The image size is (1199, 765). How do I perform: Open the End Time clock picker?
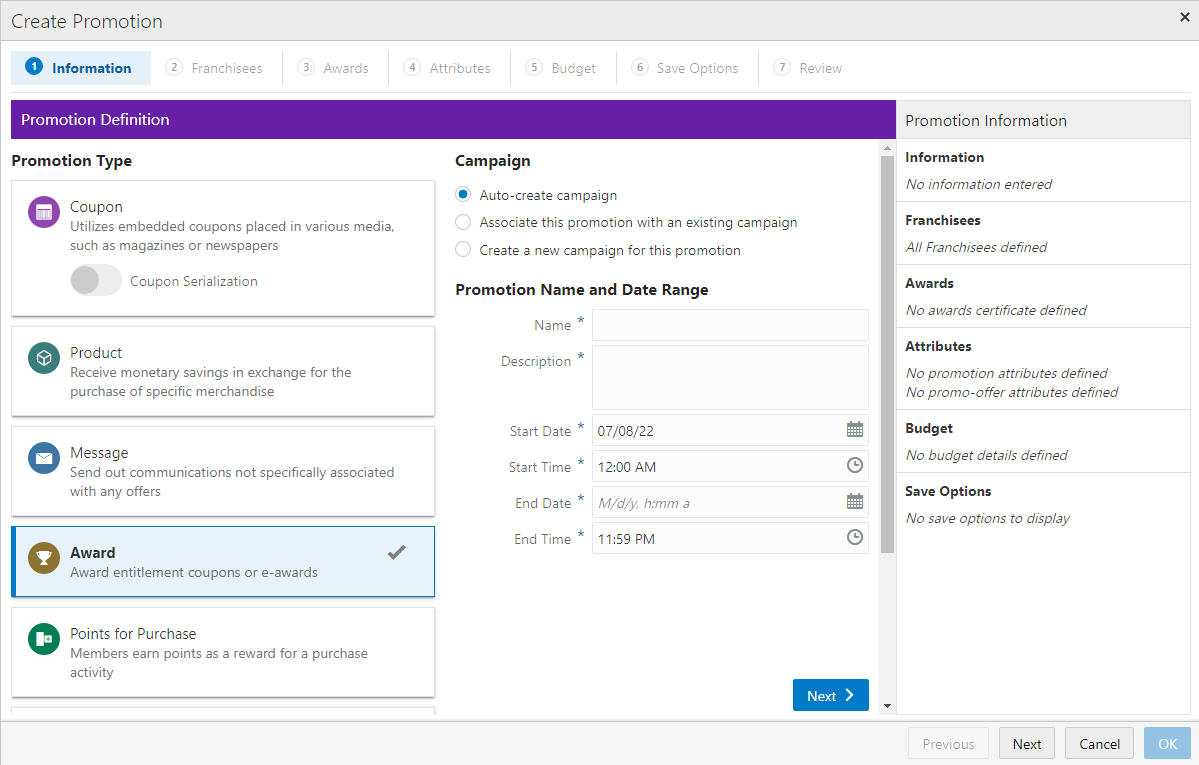pyautogui.click(x=855, y=538)
